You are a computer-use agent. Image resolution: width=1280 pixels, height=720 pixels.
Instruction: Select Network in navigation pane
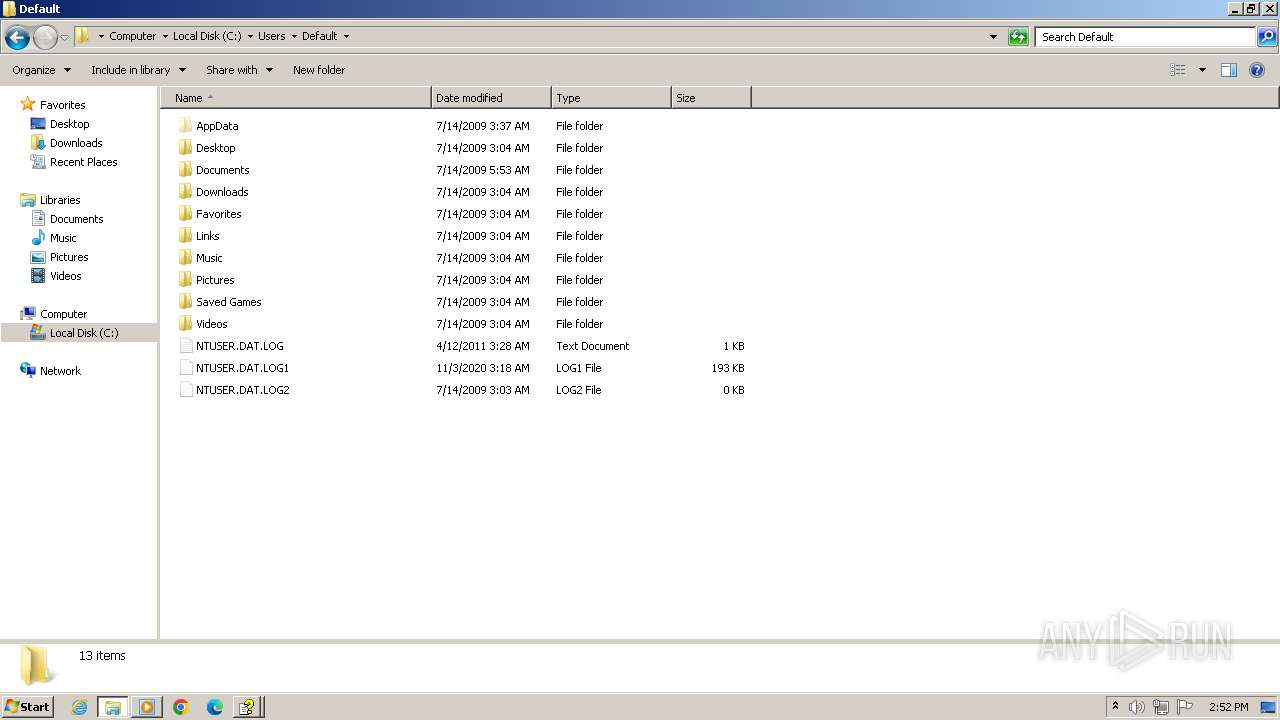[60, 371]
